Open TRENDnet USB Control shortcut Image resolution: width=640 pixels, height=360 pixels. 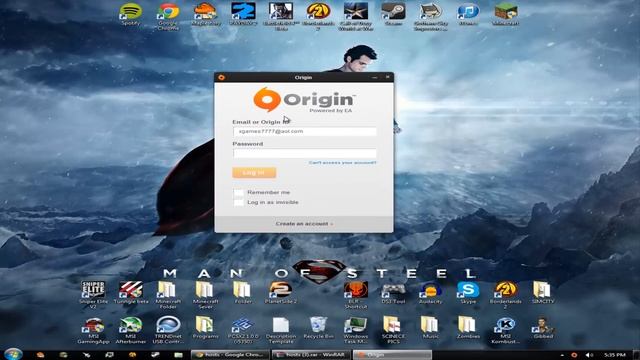[168, 331]
